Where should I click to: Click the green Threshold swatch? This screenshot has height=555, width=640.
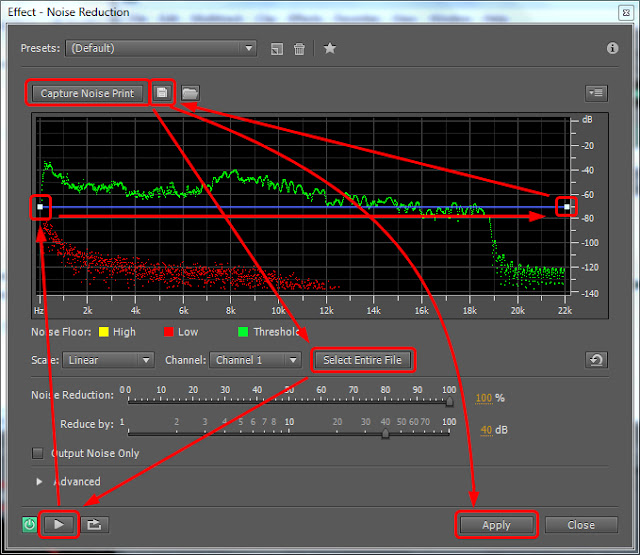click(x=243, y=332)
